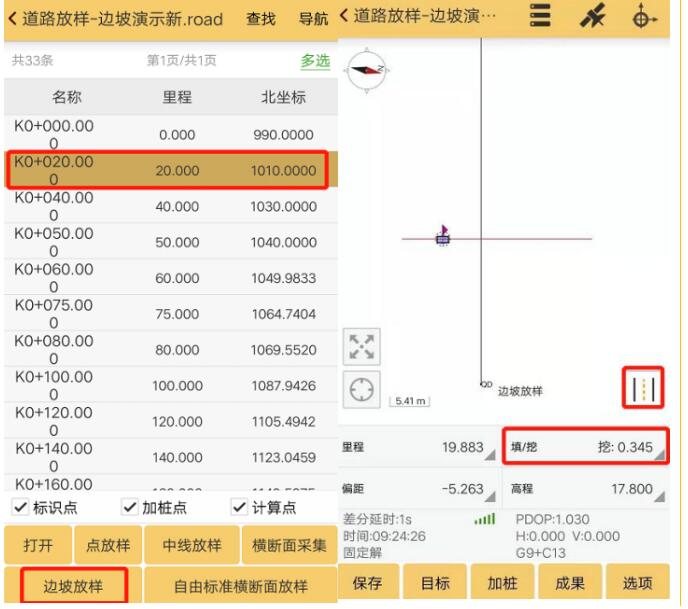Tap the PDOP:1.030 value

pyautogui.click(x=552, y=519)
